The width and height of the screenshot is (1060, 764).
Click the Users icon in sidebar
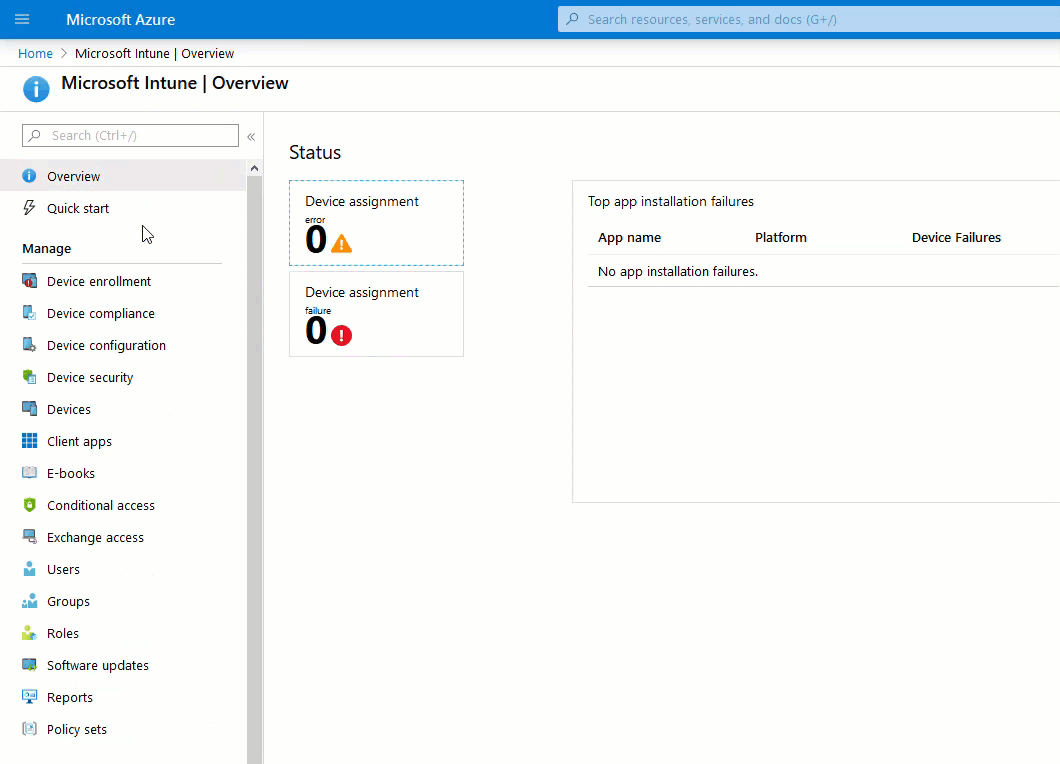[x=29, y=569]
